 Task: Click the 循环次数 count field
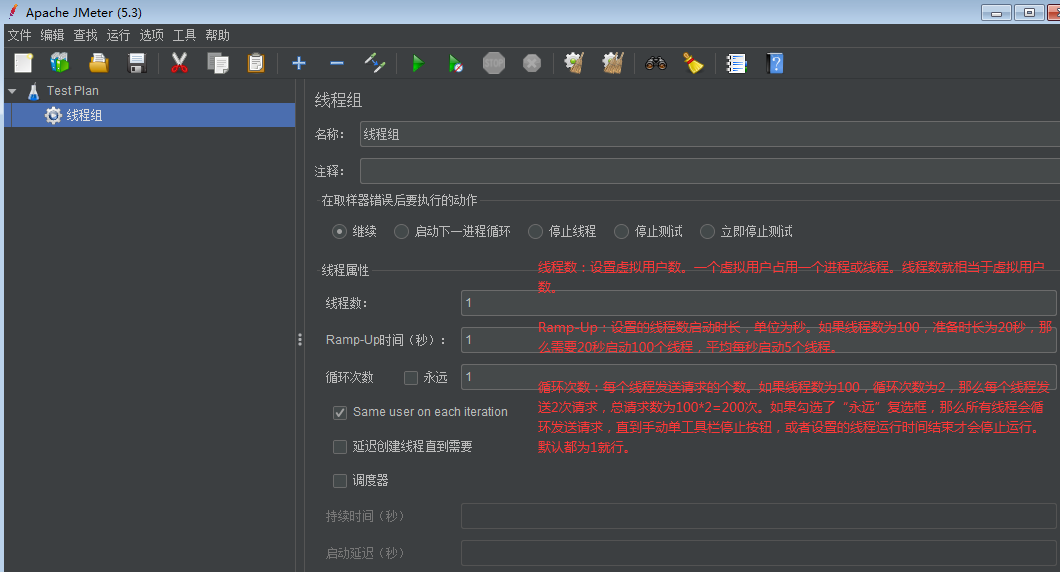coord(758,377)
